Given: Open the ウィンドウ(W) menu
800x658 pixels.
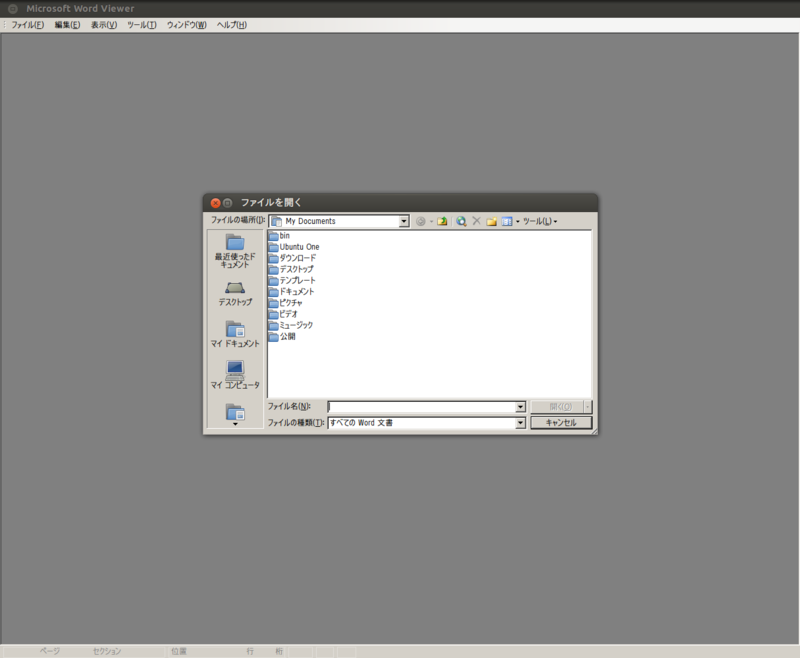Looking at the screenshot, I should click(187, 25).
